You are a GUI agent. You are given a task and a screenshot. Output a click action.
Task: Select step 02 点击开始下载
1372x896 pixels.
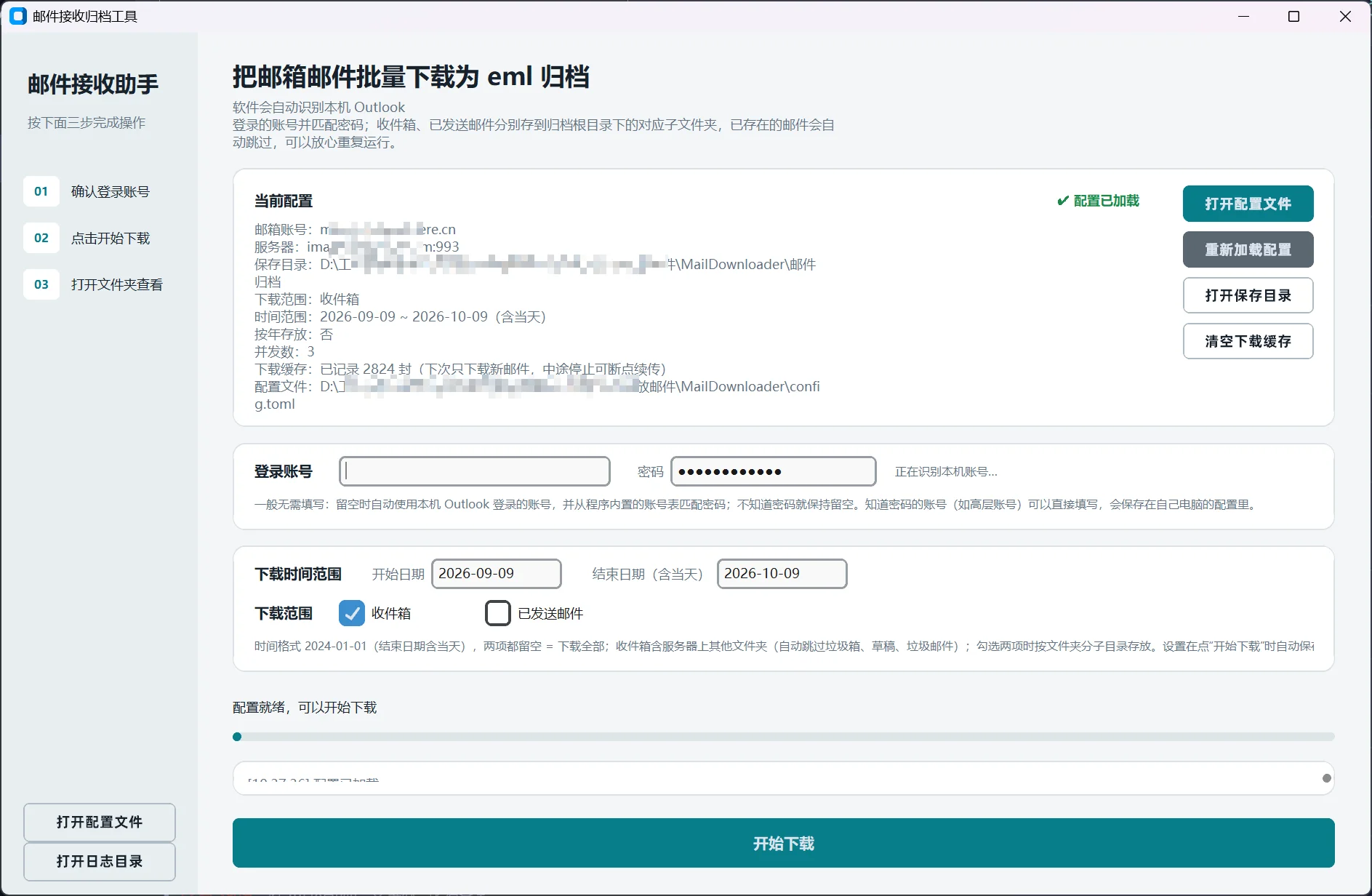[x=87, y=238]
